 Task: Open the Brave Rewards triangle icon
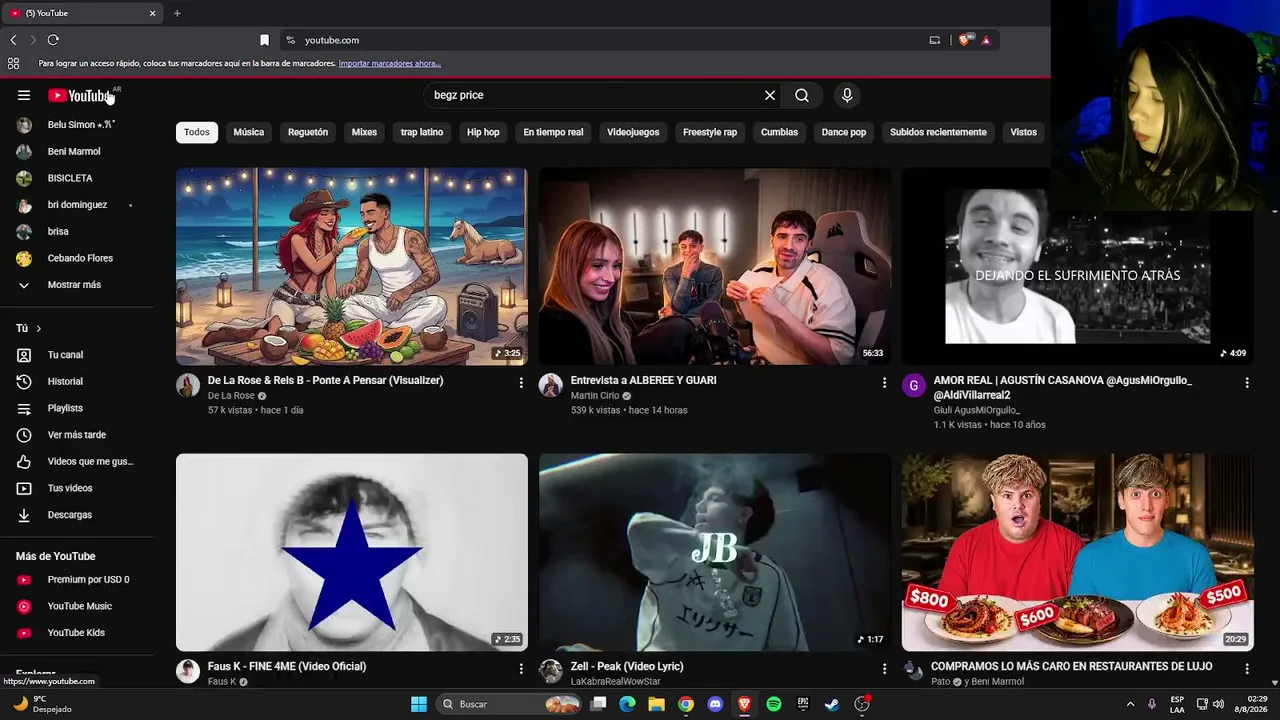pos(986,40)
